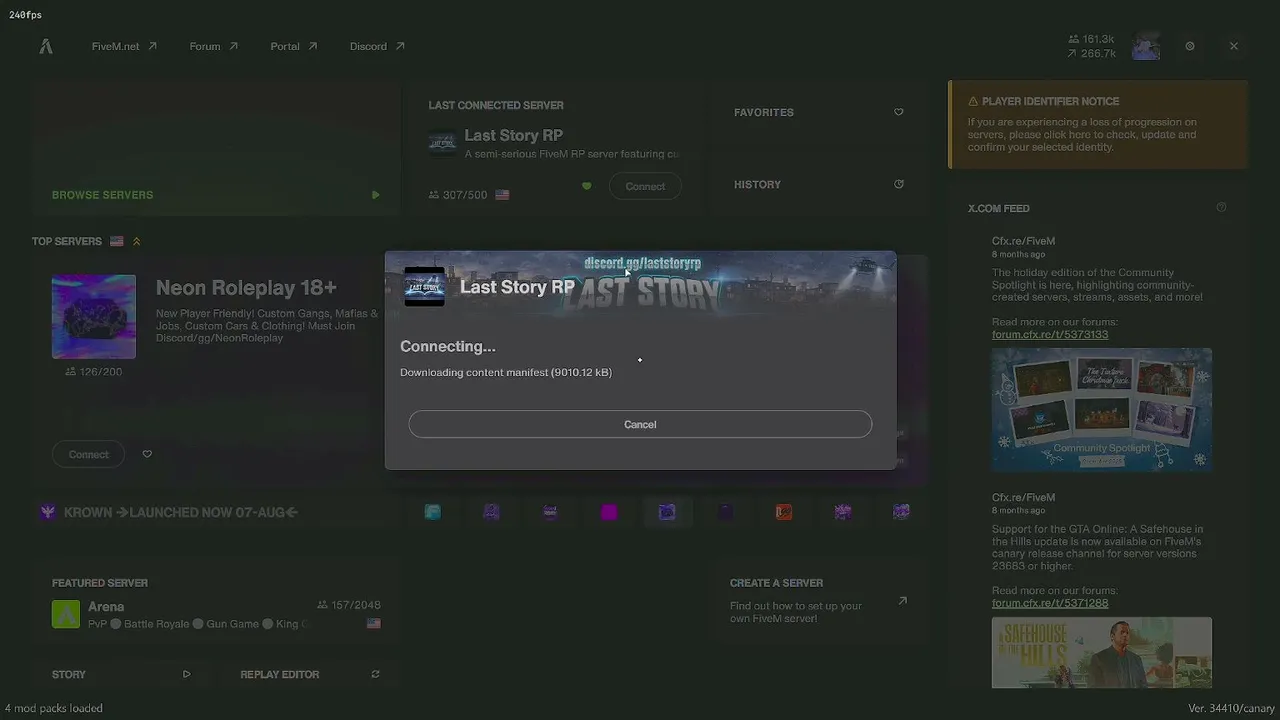Open the Neon Roleplay 18+ server title
Viewport: 1280px width, 720px height.
point(246,288)
